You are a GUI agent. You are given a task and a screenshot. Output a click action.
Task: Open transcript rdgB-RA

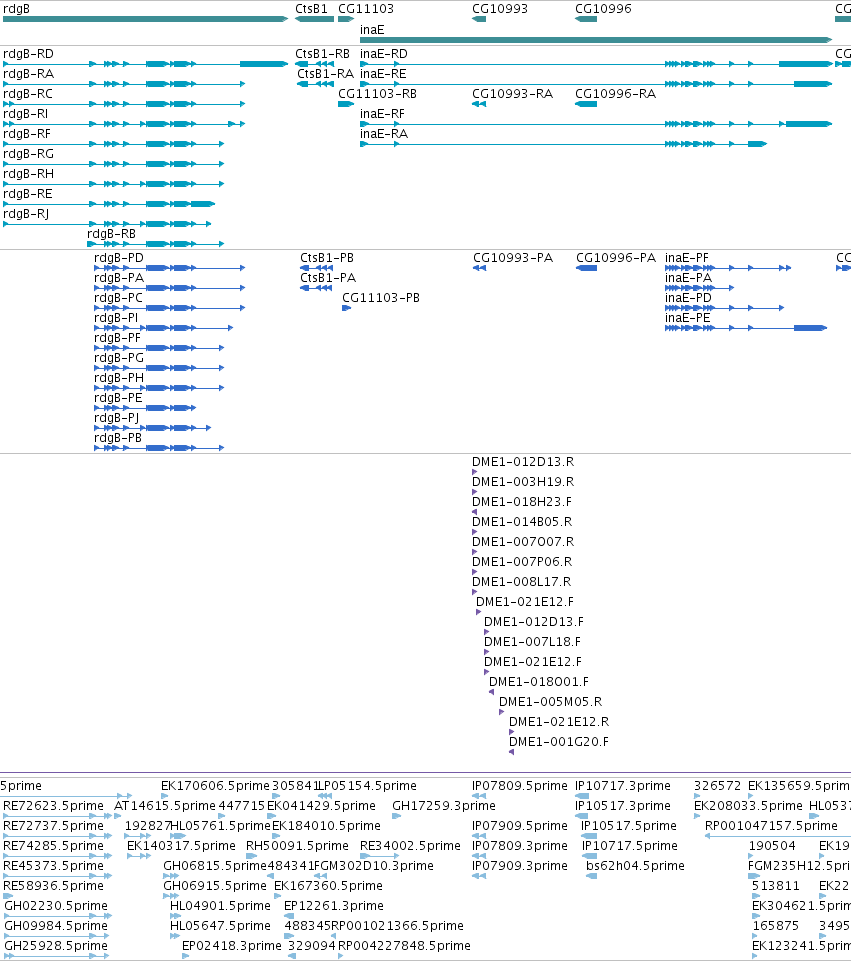28,74
